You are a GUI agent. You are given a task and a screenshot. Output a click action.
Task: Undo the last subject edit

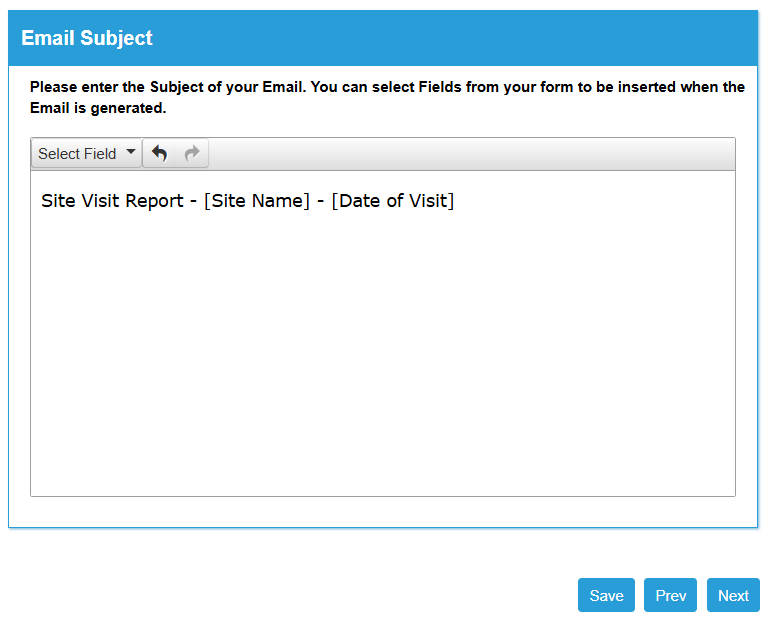[160, 154]
